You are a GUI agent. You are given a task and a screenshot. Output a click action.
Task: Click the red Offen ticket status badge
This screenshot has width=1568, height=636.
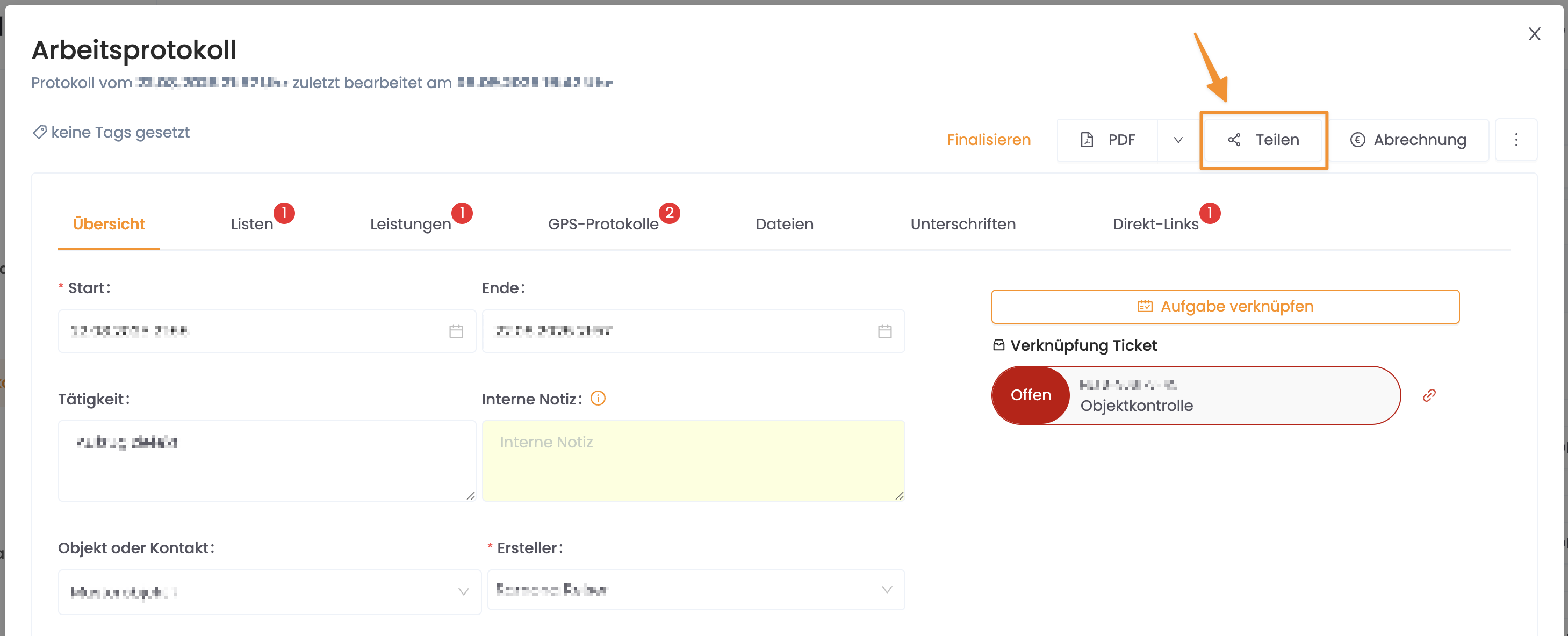1030,395
